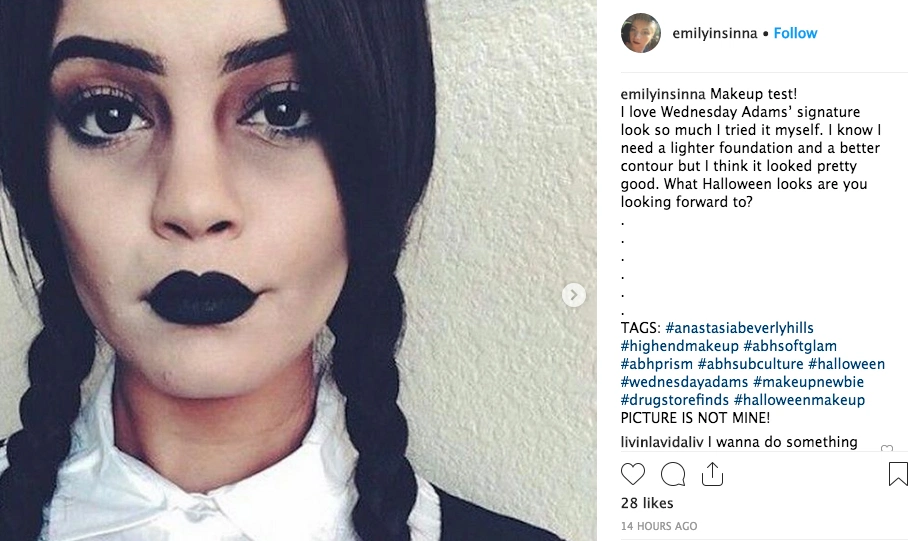This screenshot has height=541, width=913.
Task: Open the #anastasiabeverlyhills hashtag
Action: 739,328
